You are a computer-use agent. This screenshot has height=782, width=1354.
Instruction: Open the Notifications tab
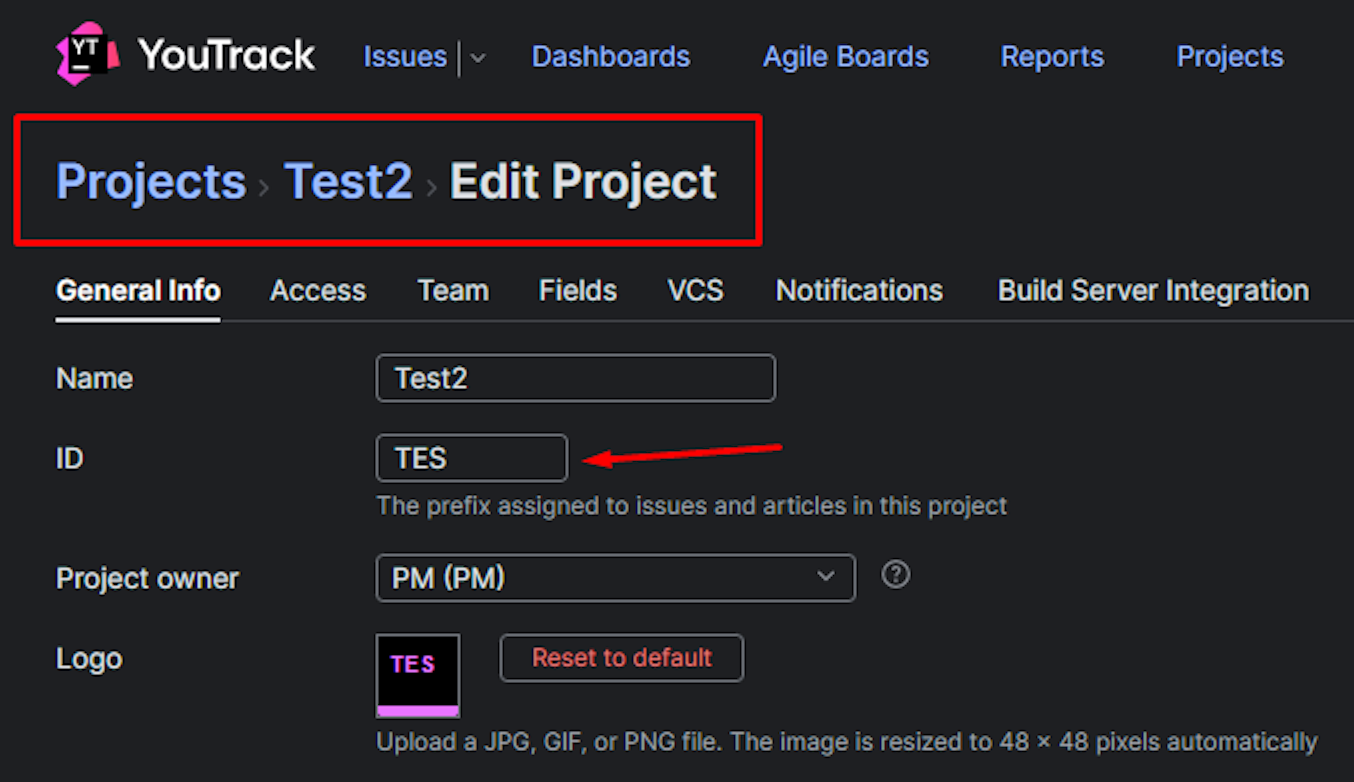(x=859, y=291)
